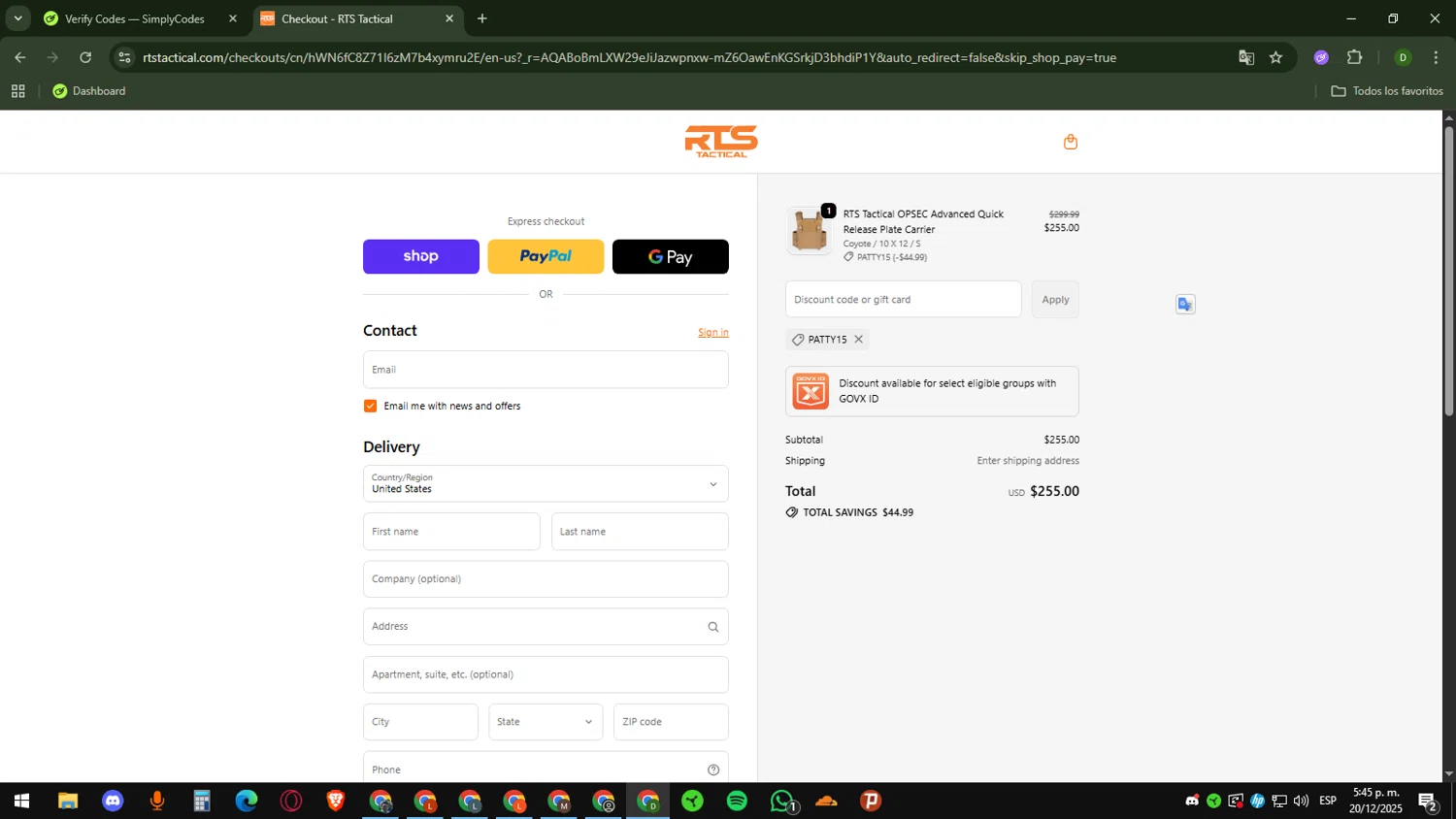
Task: Uncheck Email me with news and offers
Action: click(x=370, y=407)
